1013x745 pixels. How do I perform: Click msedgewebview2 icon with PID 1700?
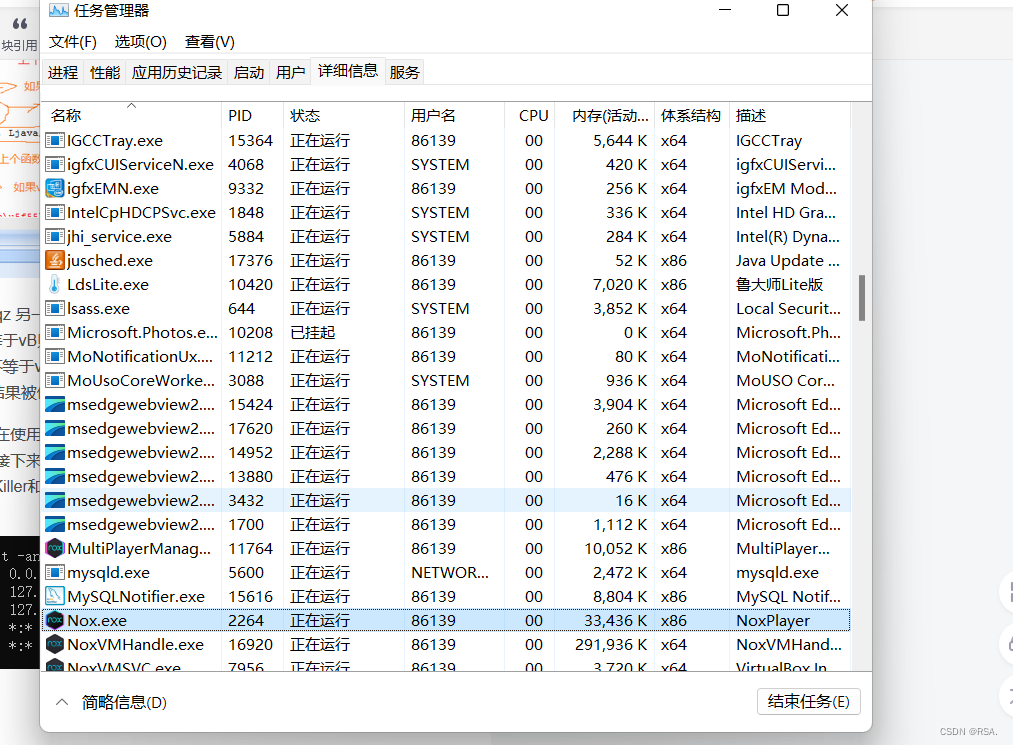tap(55, 524)
